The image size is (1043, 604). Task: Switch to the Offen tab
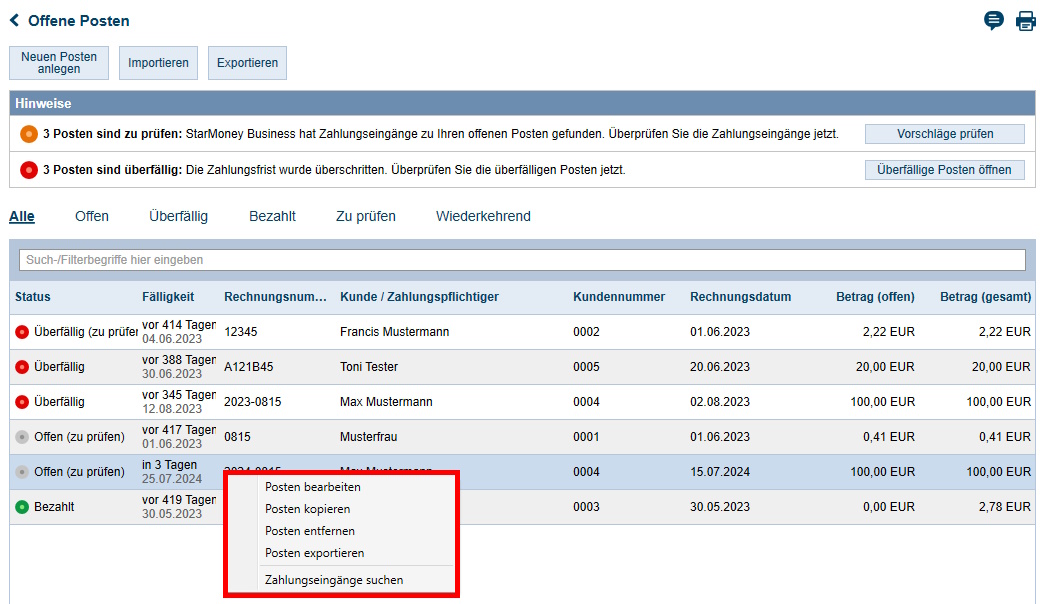point(92,216)
